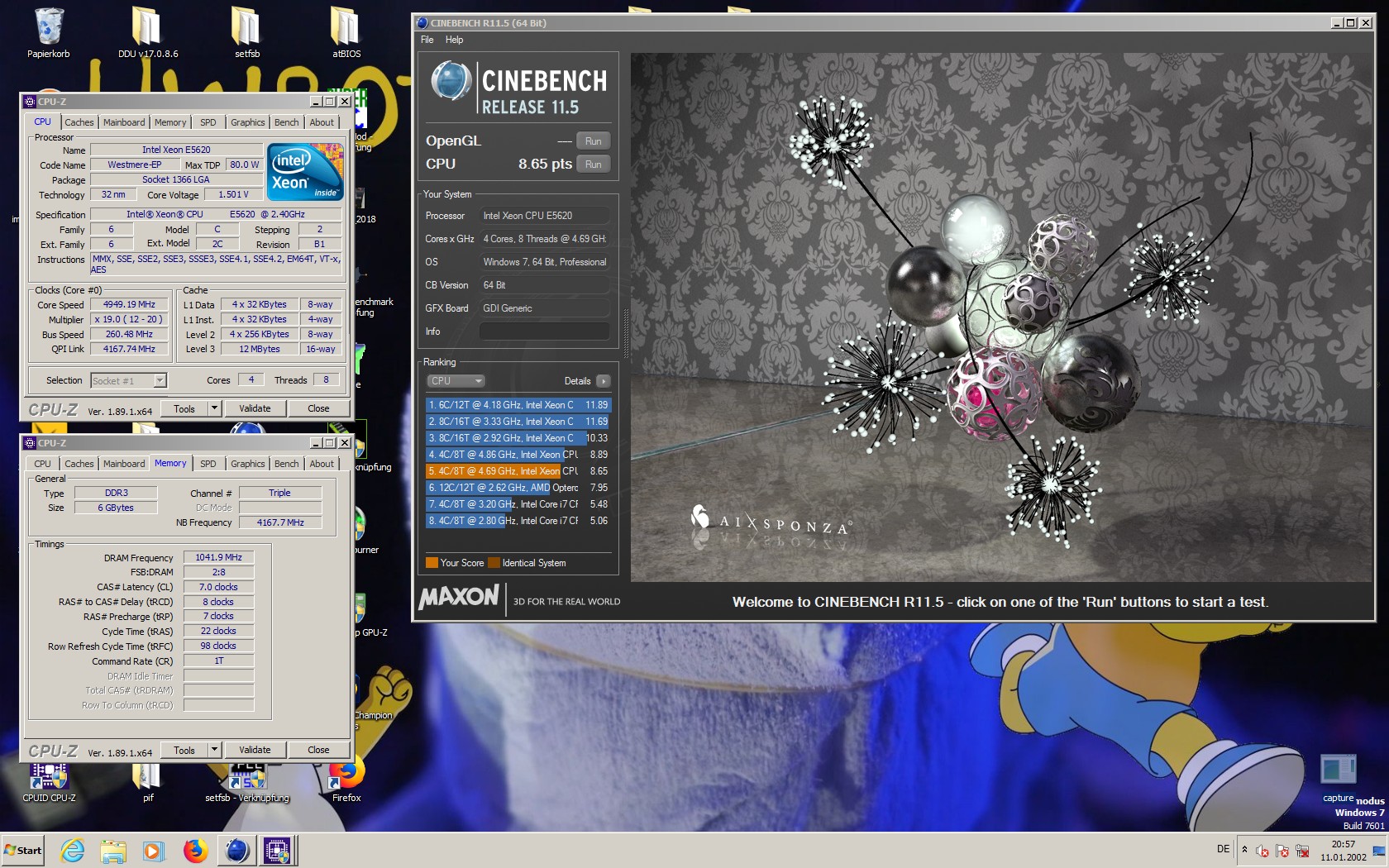Click the Cinebench globe logo icon

coord(451,81)
